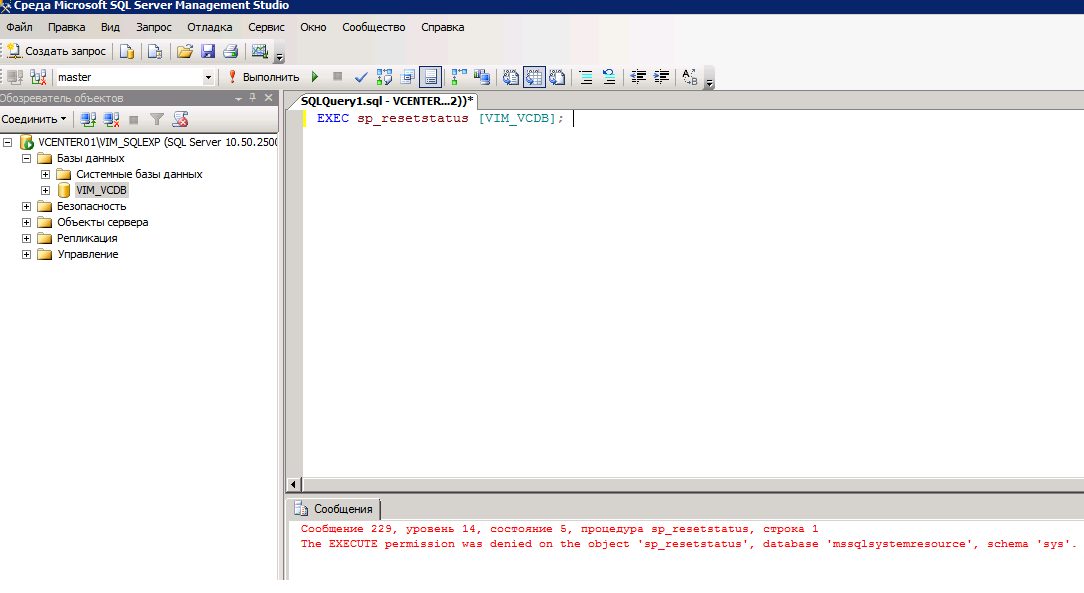Open the Object Explorer window position arrow
Viewport: 1084px width, 593px height.
(x=239, y=98)
